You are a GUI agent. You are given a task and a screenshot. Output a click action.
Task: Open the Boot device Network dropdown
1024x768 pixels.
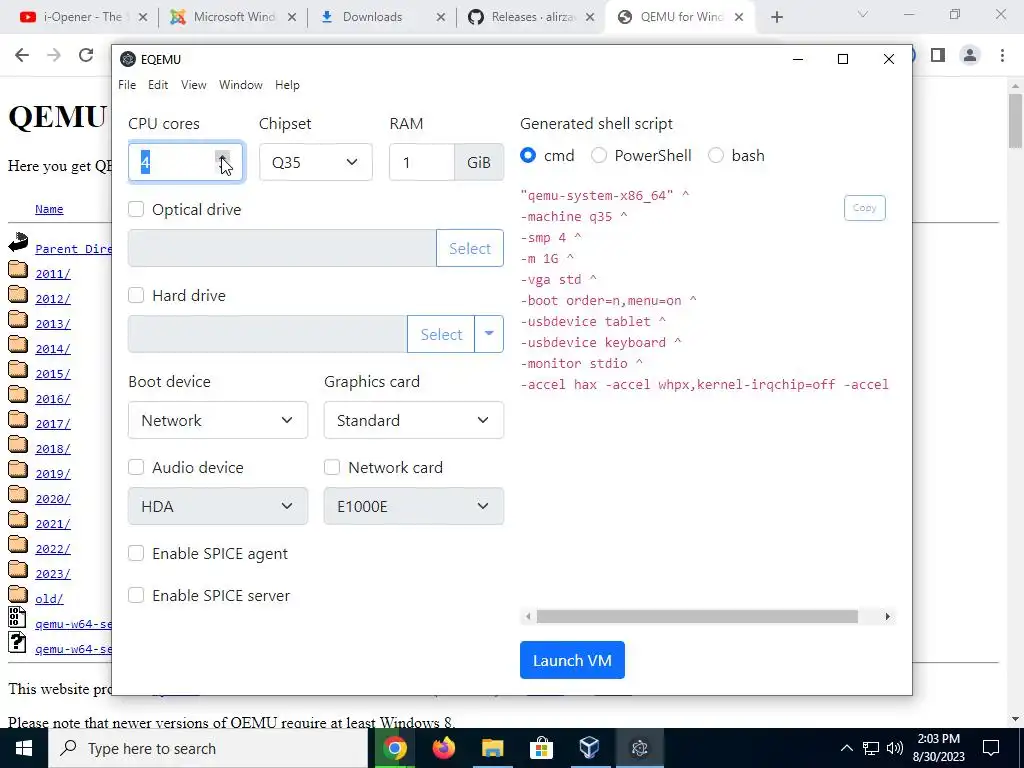click(x=217, y=420)
